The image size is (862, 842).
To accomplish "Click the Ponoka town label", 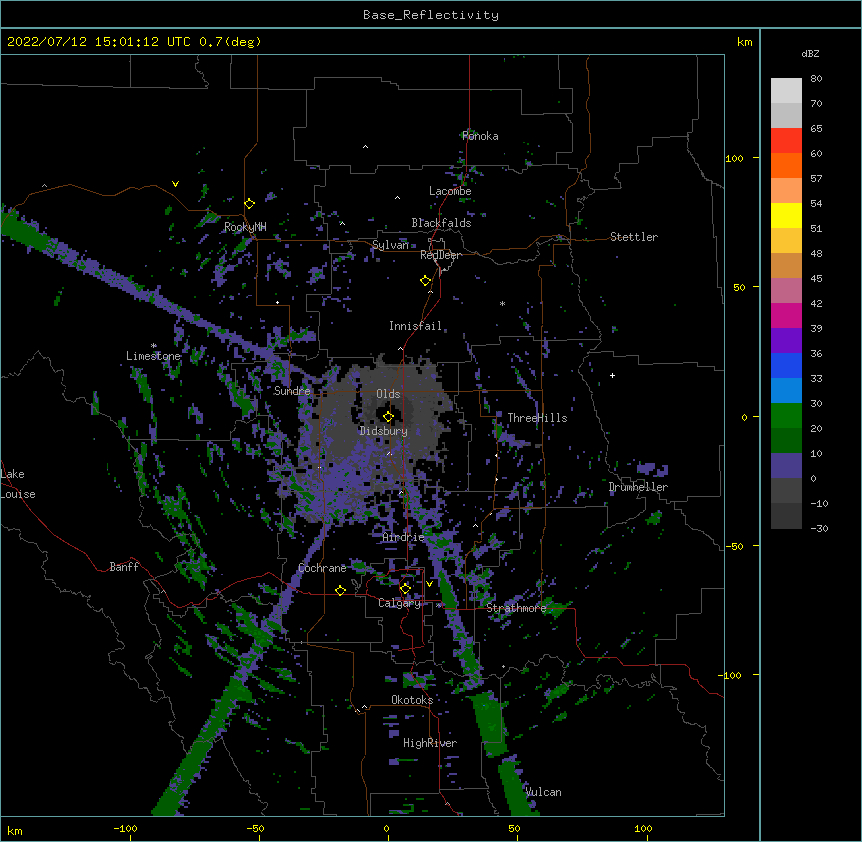I will [480, 136].
